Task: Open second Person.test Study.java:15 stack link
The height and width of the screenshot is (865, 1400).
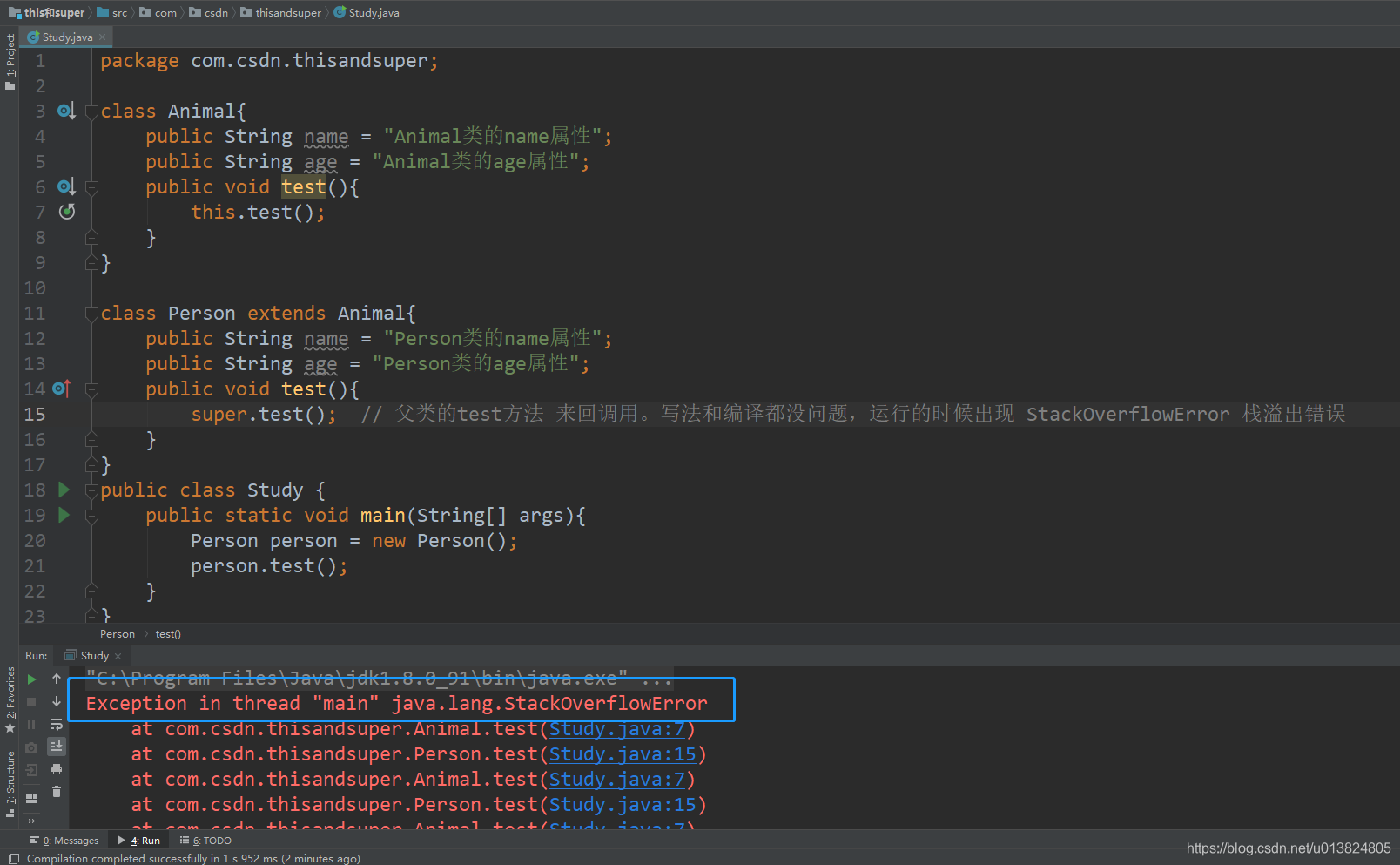Action: [623, 805]
